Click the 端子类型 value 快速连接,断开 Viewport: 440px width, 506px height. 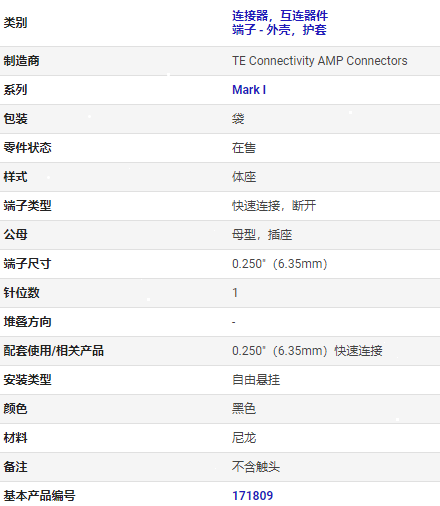[x=274, y=206]
